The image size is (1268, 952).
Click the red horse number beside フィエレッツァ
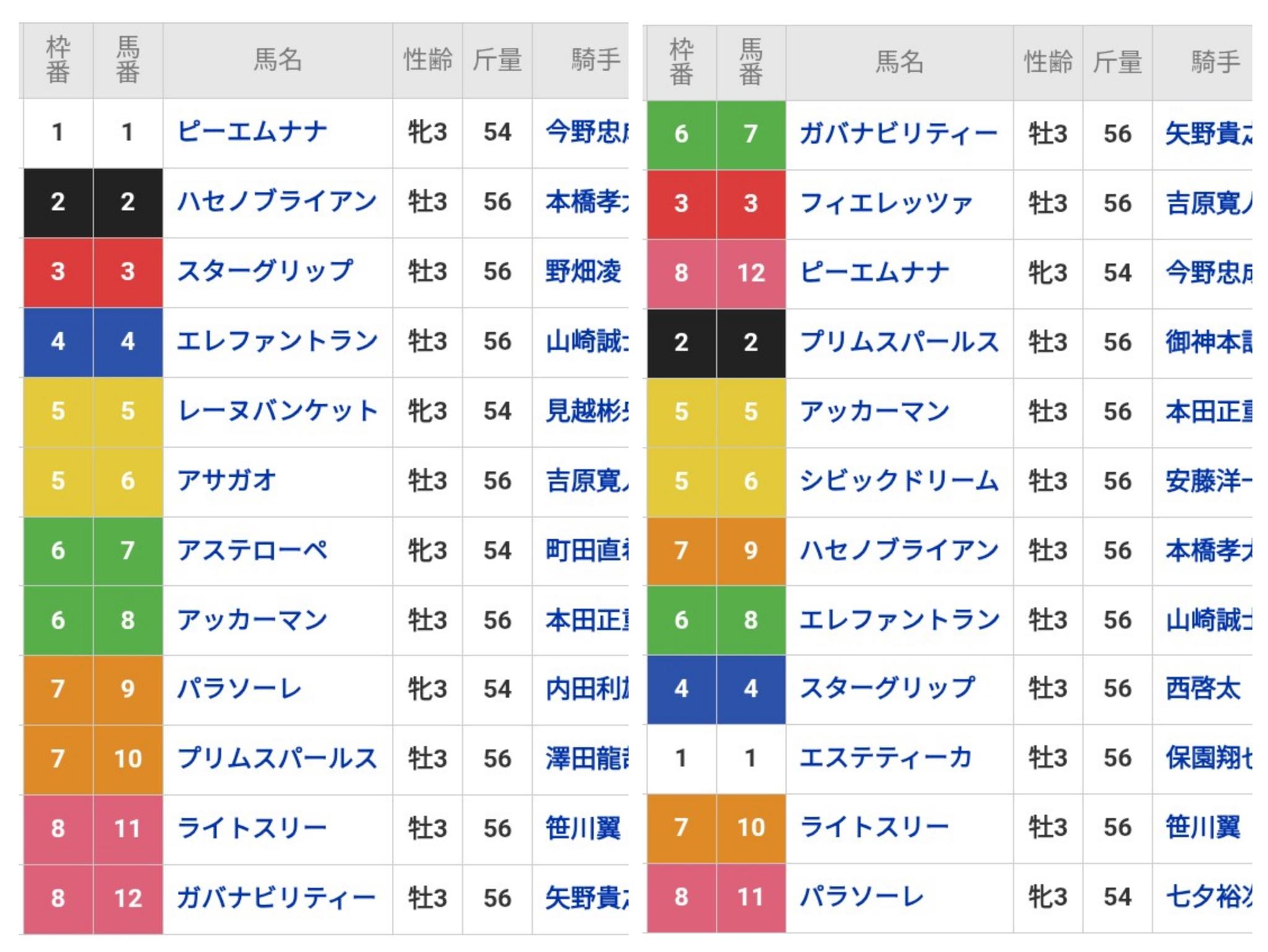(750, 204)
